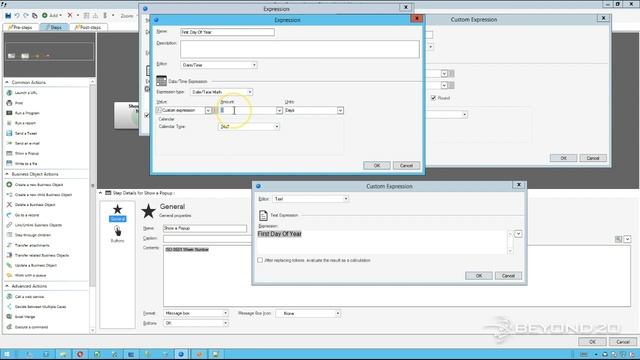Open the Value Custom expression dropdown

[x=208, y=111]
